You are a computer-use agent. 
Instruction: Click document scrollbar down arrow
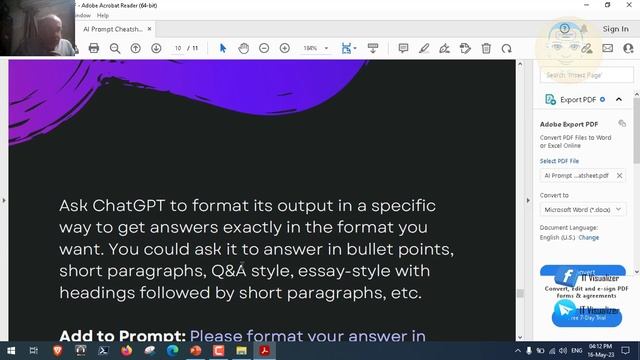click(x=520, y=337)
